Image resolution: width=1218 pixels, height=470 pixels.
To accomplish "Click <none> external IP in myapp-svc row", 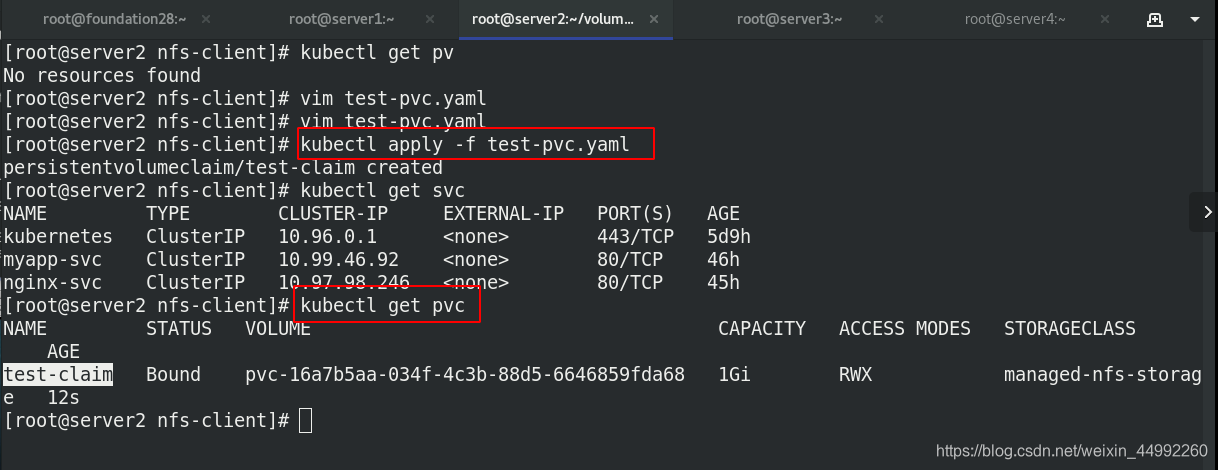I will (476, 260).
